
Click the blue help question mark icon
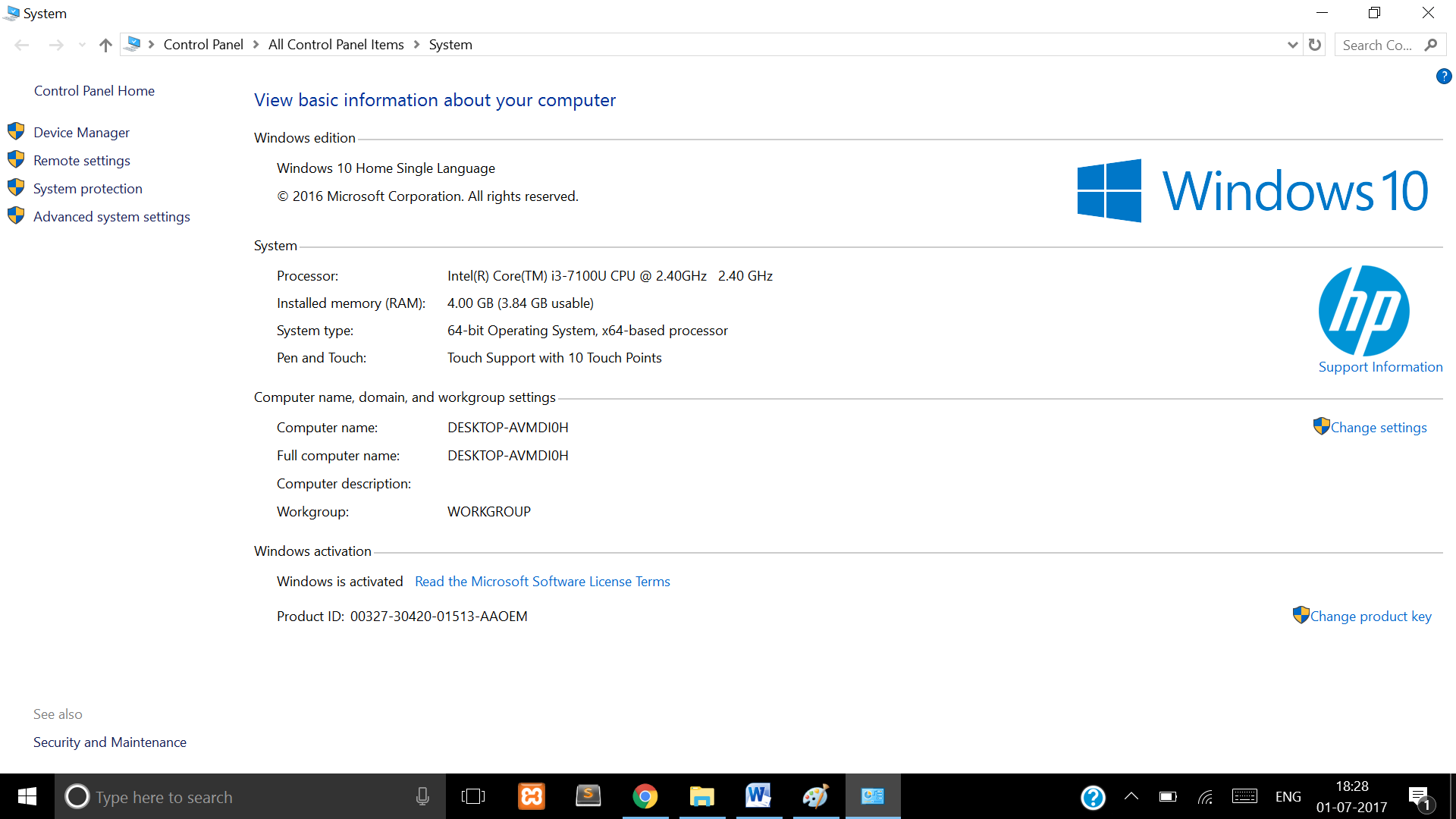click(1444, 76)
